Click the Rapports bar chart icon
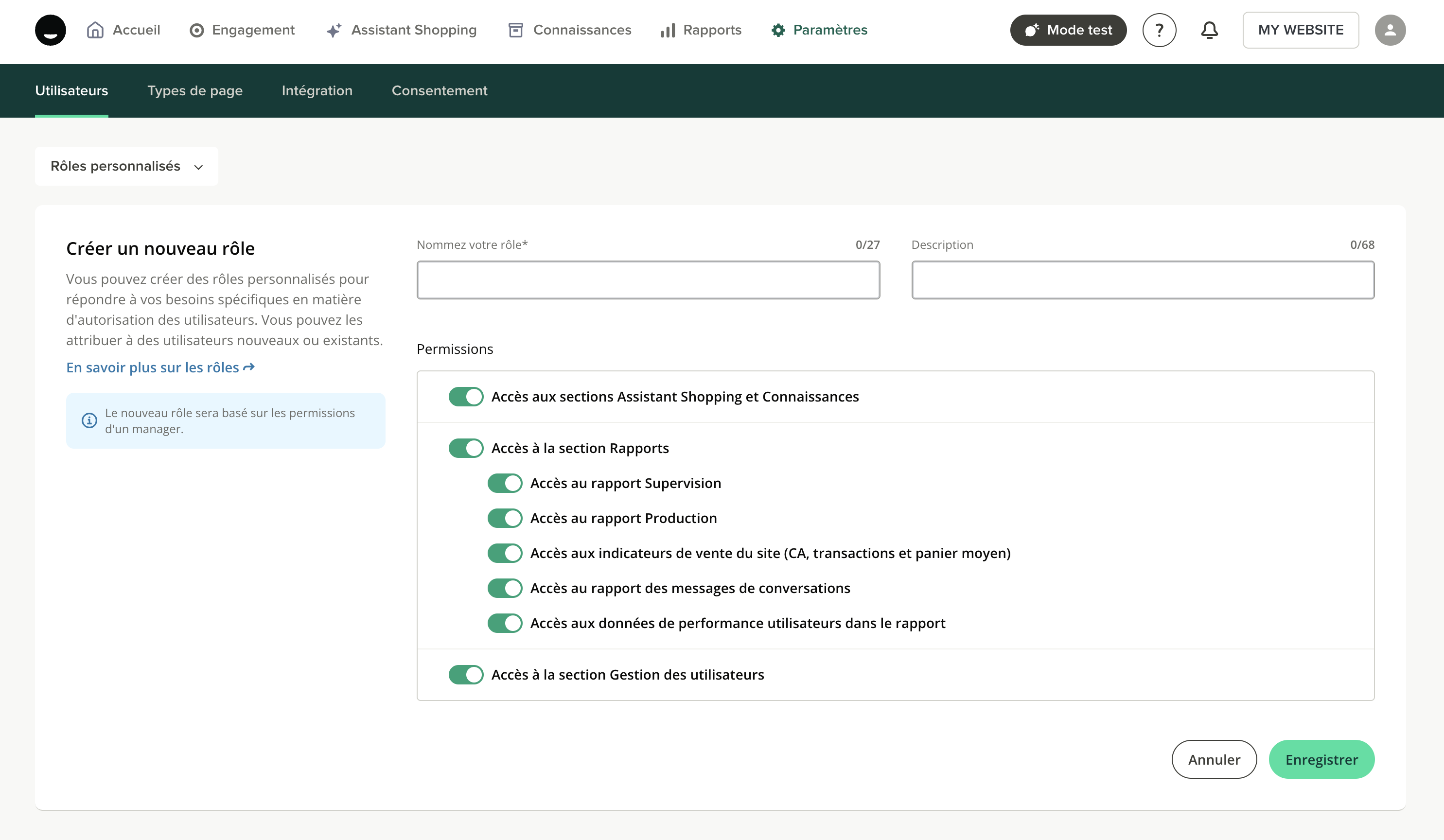This screenshot has height=840, width=1444. tap(668, 30)
